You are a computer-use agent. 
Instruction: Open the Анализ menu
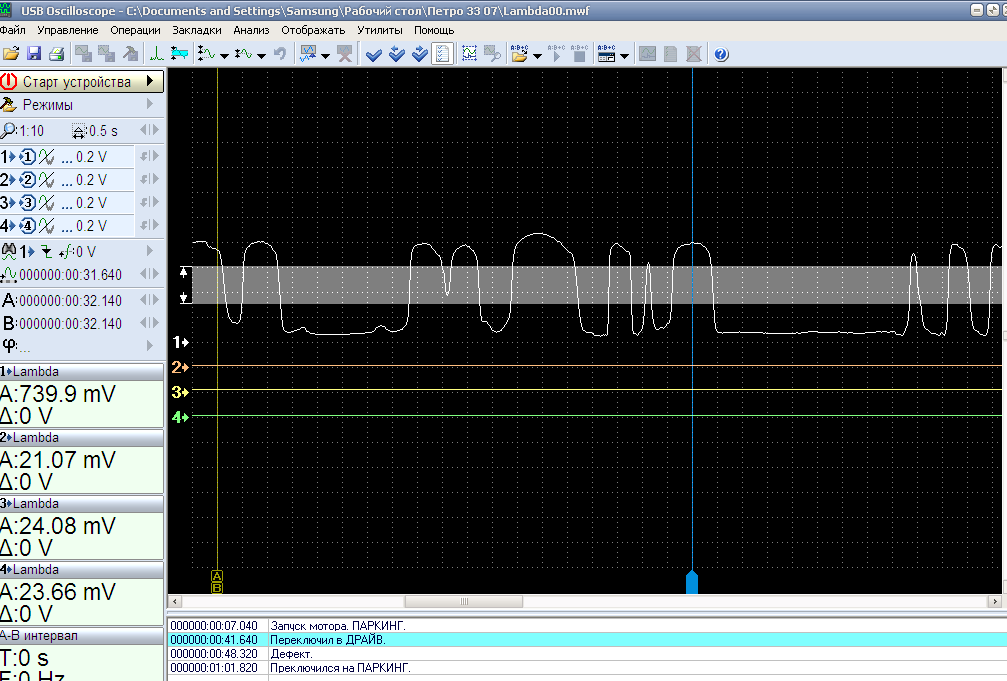(x=251, y=30)
